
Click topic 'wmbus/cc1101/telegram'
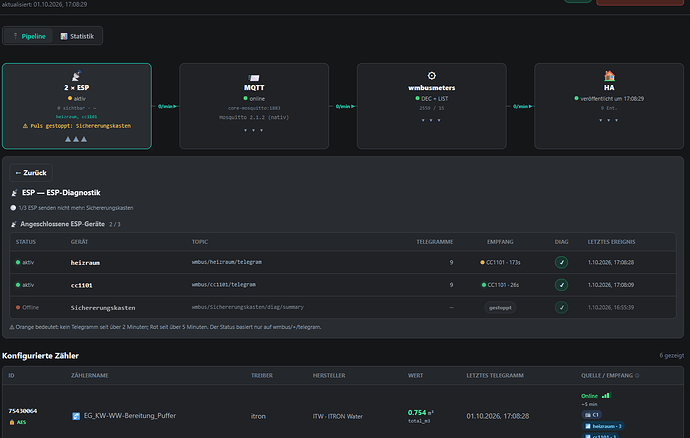coord(224,284)
